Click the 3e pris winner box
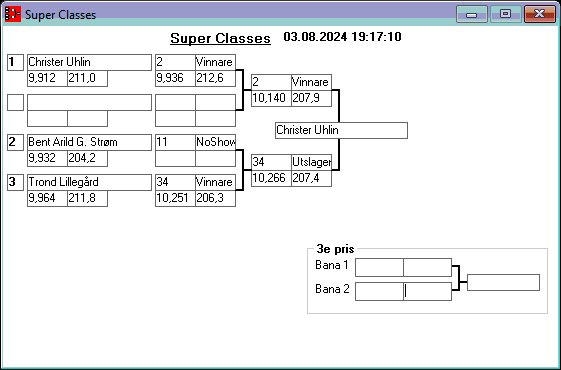Image resolution: width=561 pixels, height=370 pixels. click(x=503, y=283)
